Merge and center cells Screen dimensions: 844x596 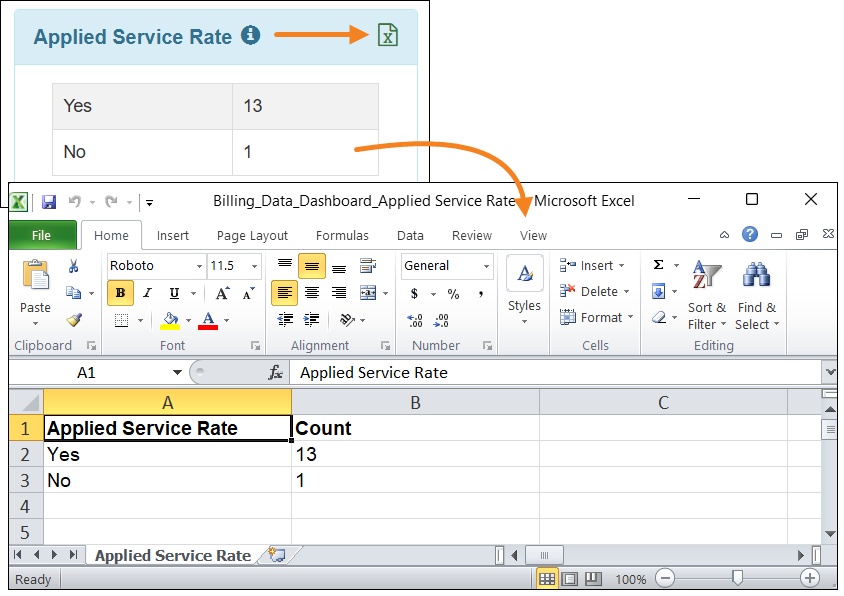click(x=368, y=293)
